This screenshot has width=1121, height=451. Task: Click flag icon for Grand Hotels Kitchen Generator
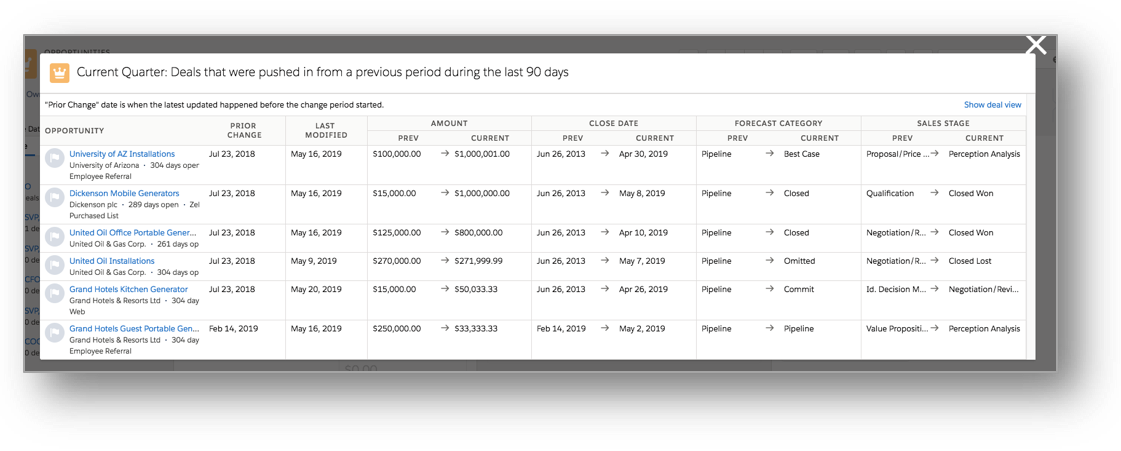click(54, 294)
